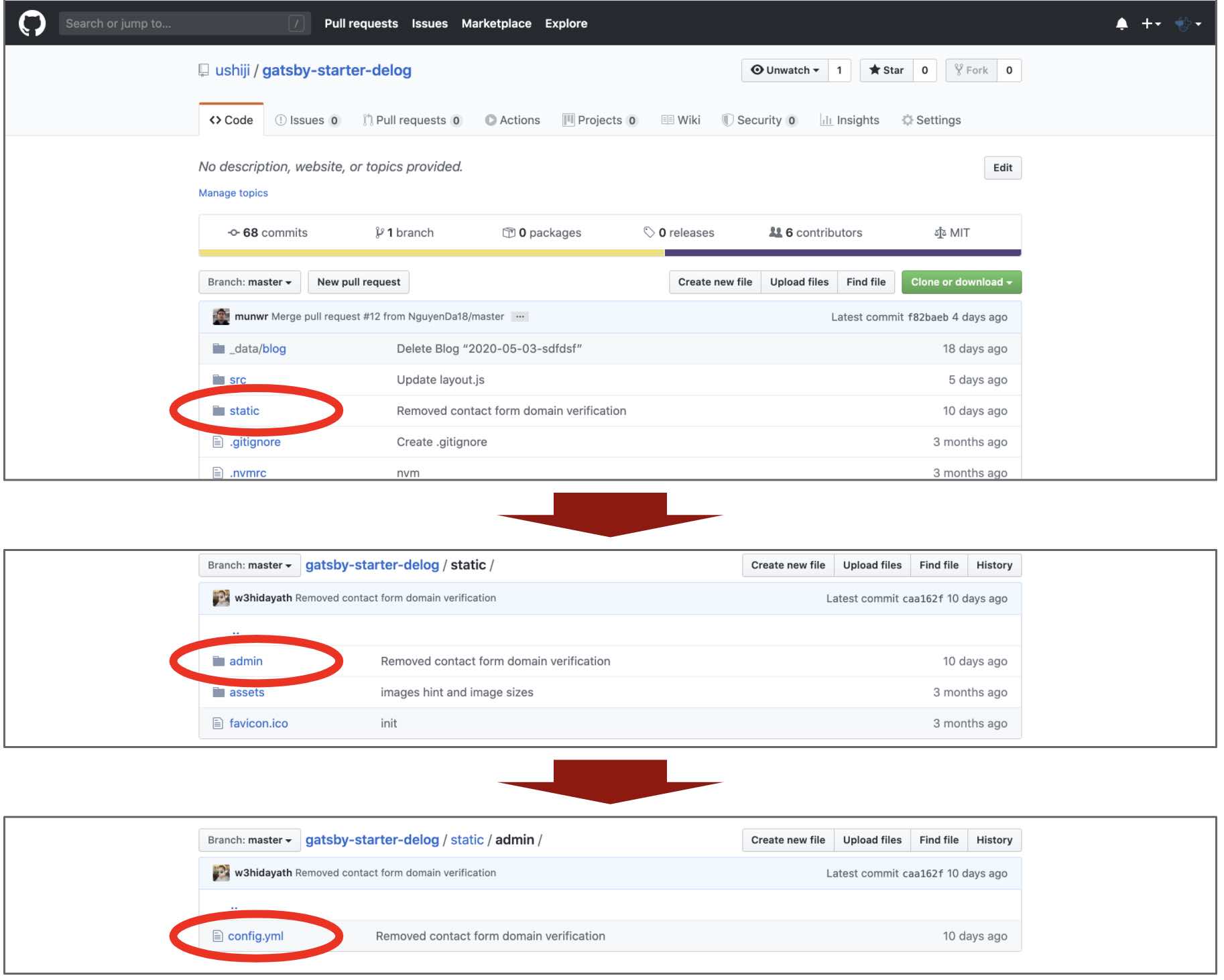Switch to the Settings tab
This screenshot has height=980, width=1224.
pos(931,120)
